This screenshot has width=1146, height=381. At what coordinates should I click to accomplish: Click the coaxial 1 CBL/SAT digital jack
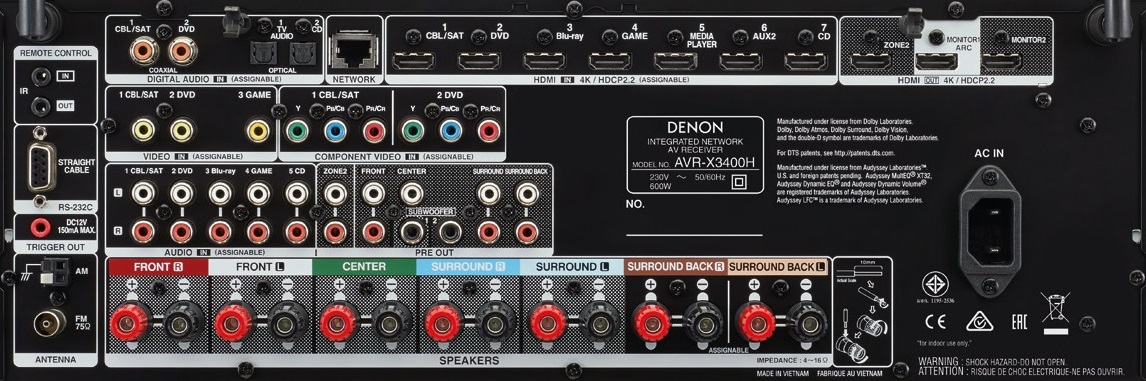coord(143,51)
